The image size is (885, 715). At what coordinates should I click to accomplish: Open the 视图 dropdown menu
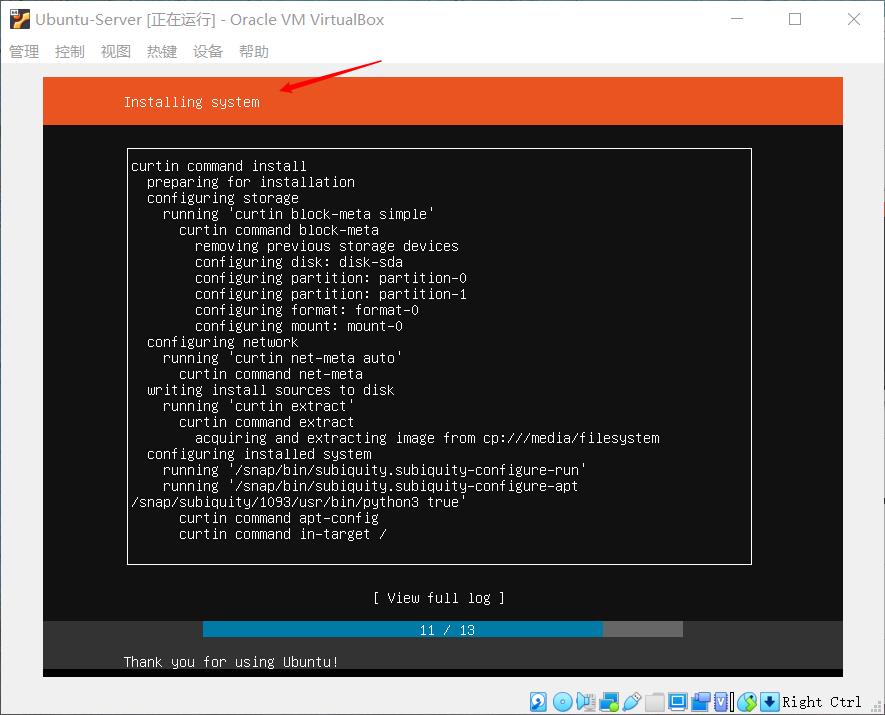(114, 51)
